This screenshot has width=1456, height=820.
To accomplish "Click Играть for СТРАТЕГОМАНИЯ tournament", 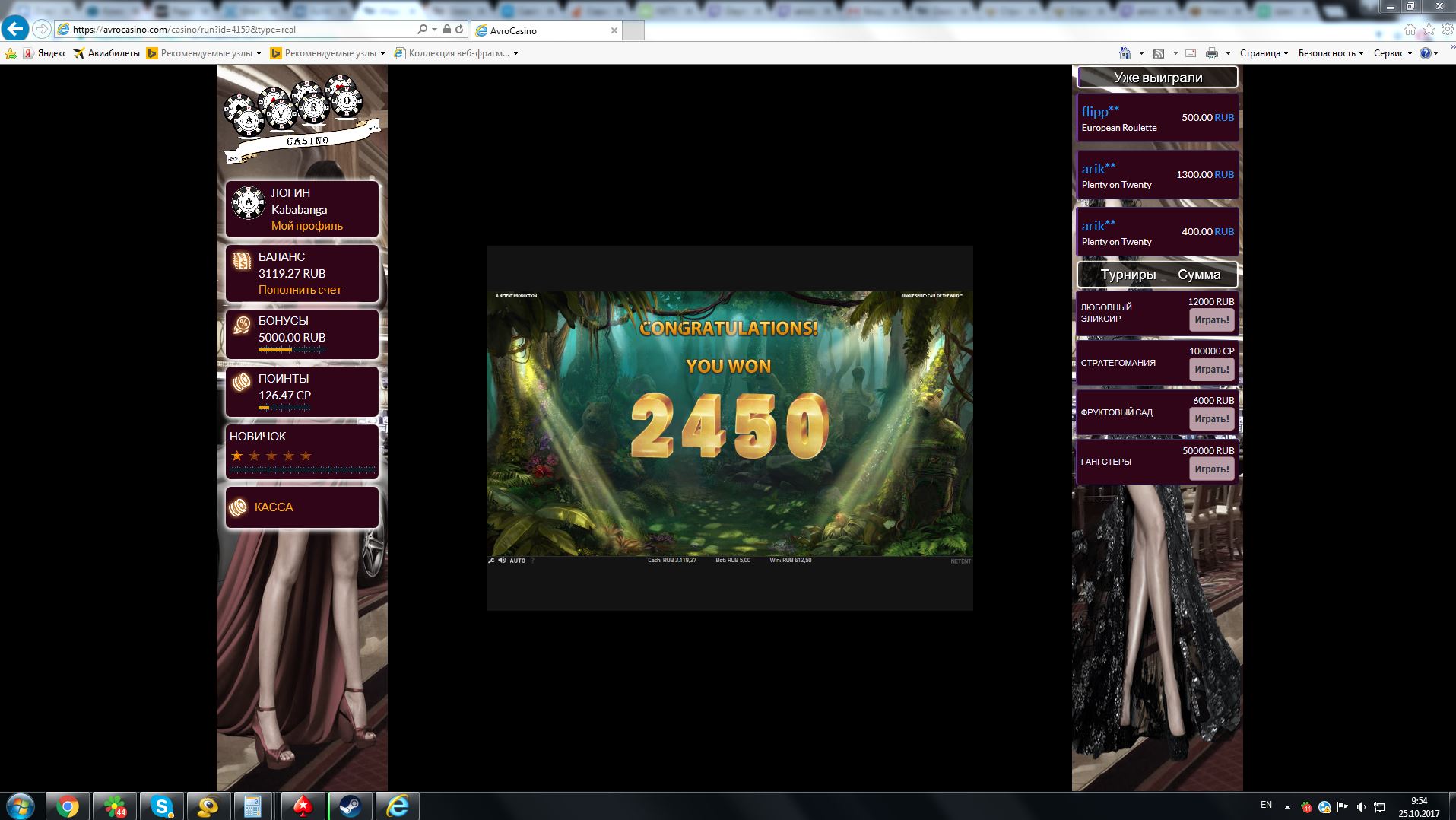I will coord(1212,370).
